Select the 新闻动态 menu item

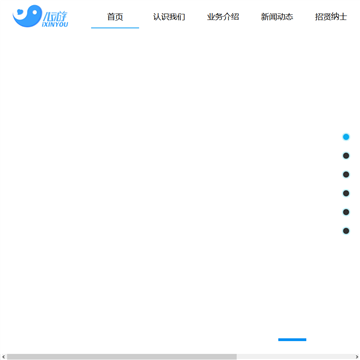277,17
